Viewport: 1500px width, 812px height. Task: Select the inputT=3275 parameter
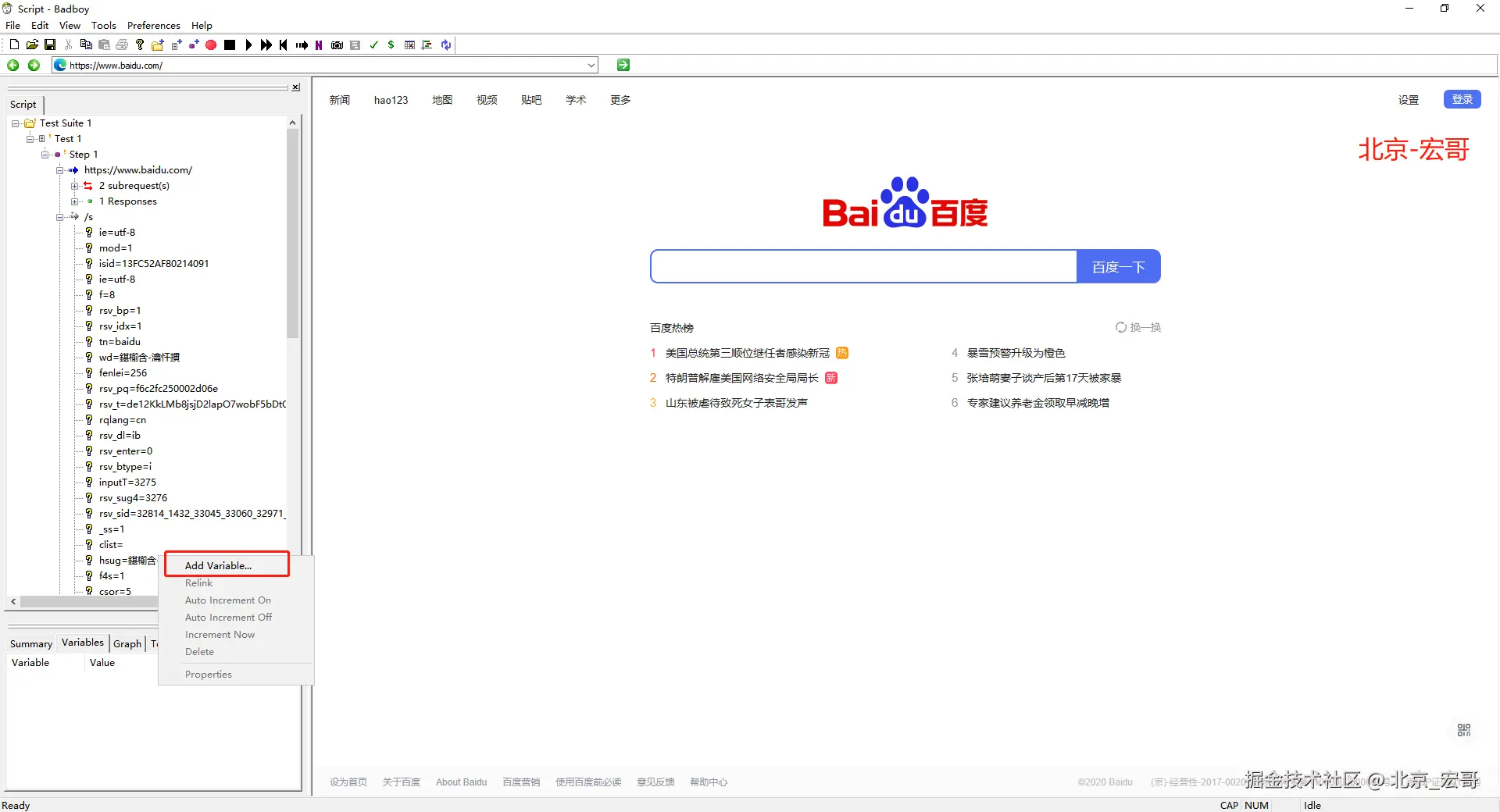coord(127,483)
